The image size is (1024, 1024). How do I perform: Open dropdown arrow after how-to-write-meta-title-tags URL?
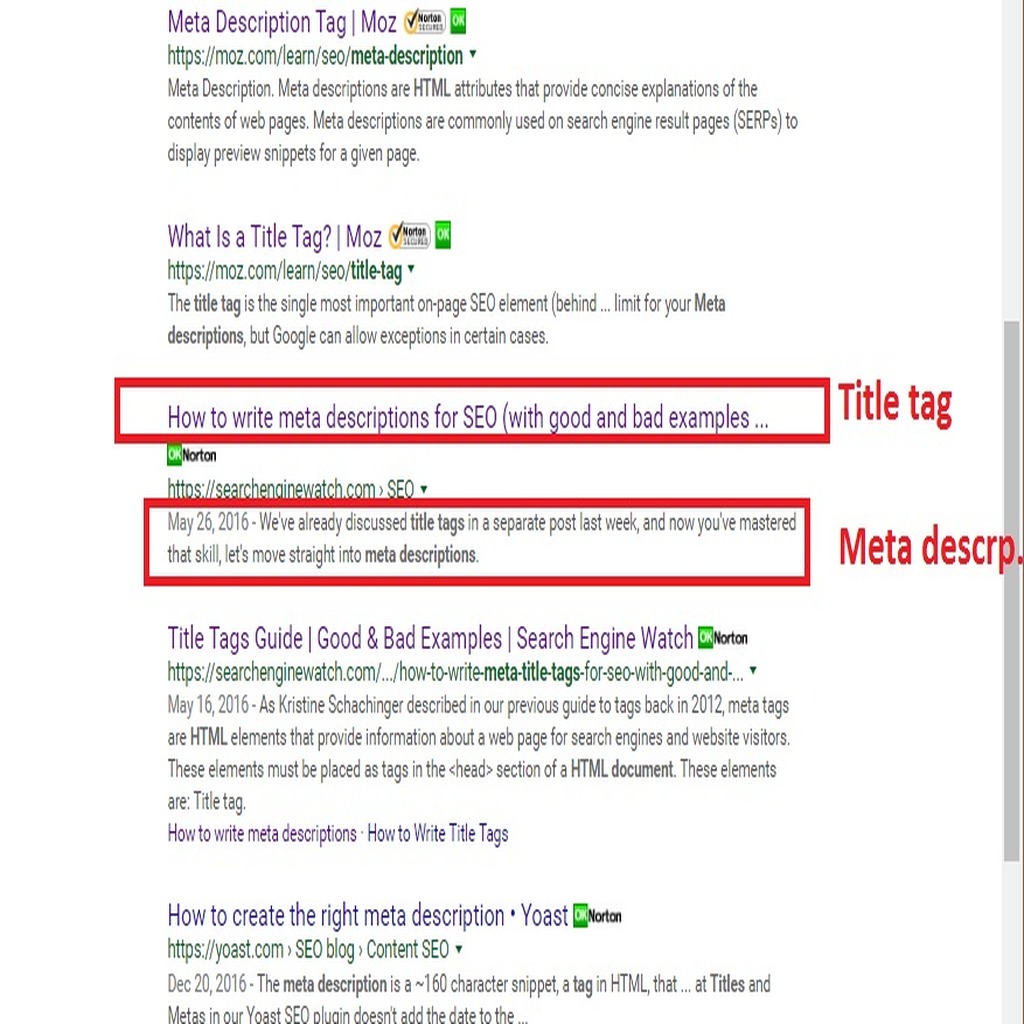point(753,670)
